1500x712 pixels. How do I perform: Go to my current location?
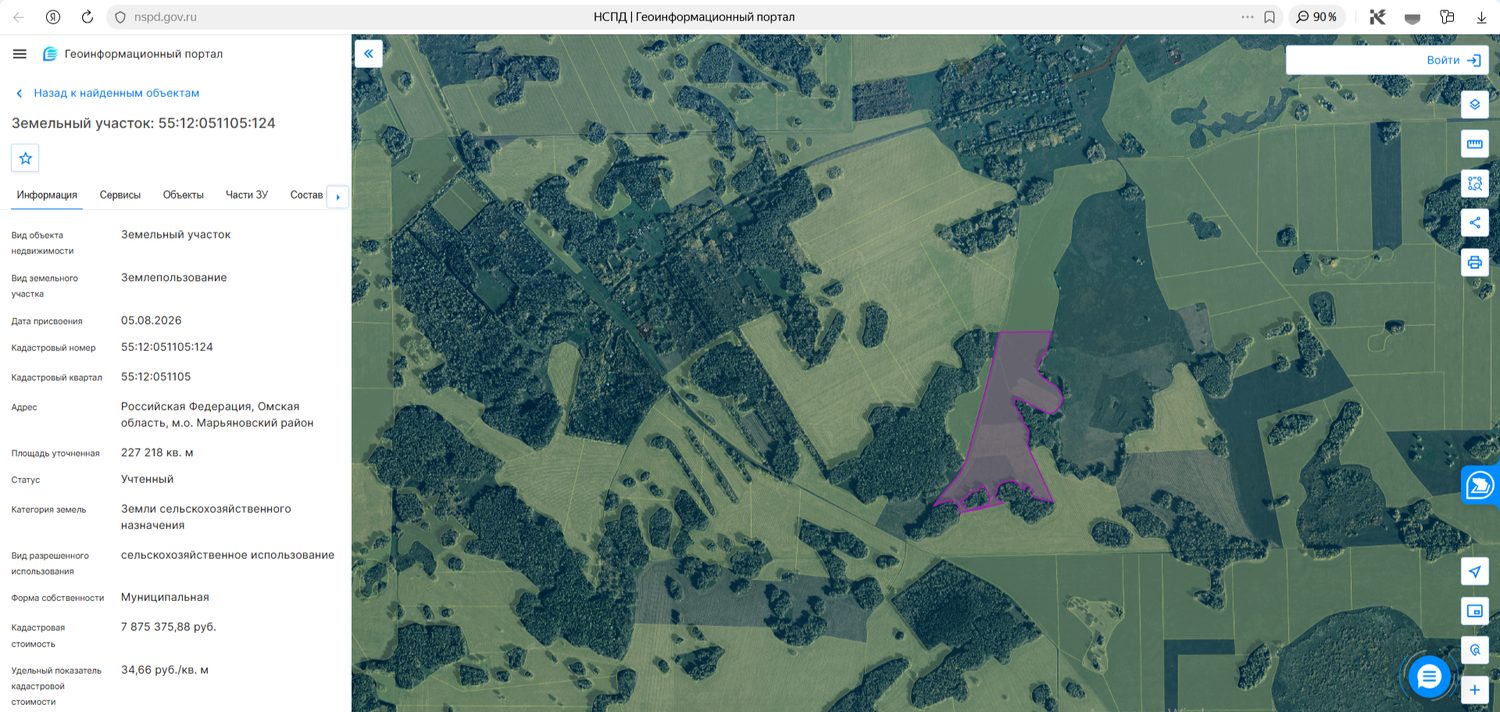(1474, 571)
